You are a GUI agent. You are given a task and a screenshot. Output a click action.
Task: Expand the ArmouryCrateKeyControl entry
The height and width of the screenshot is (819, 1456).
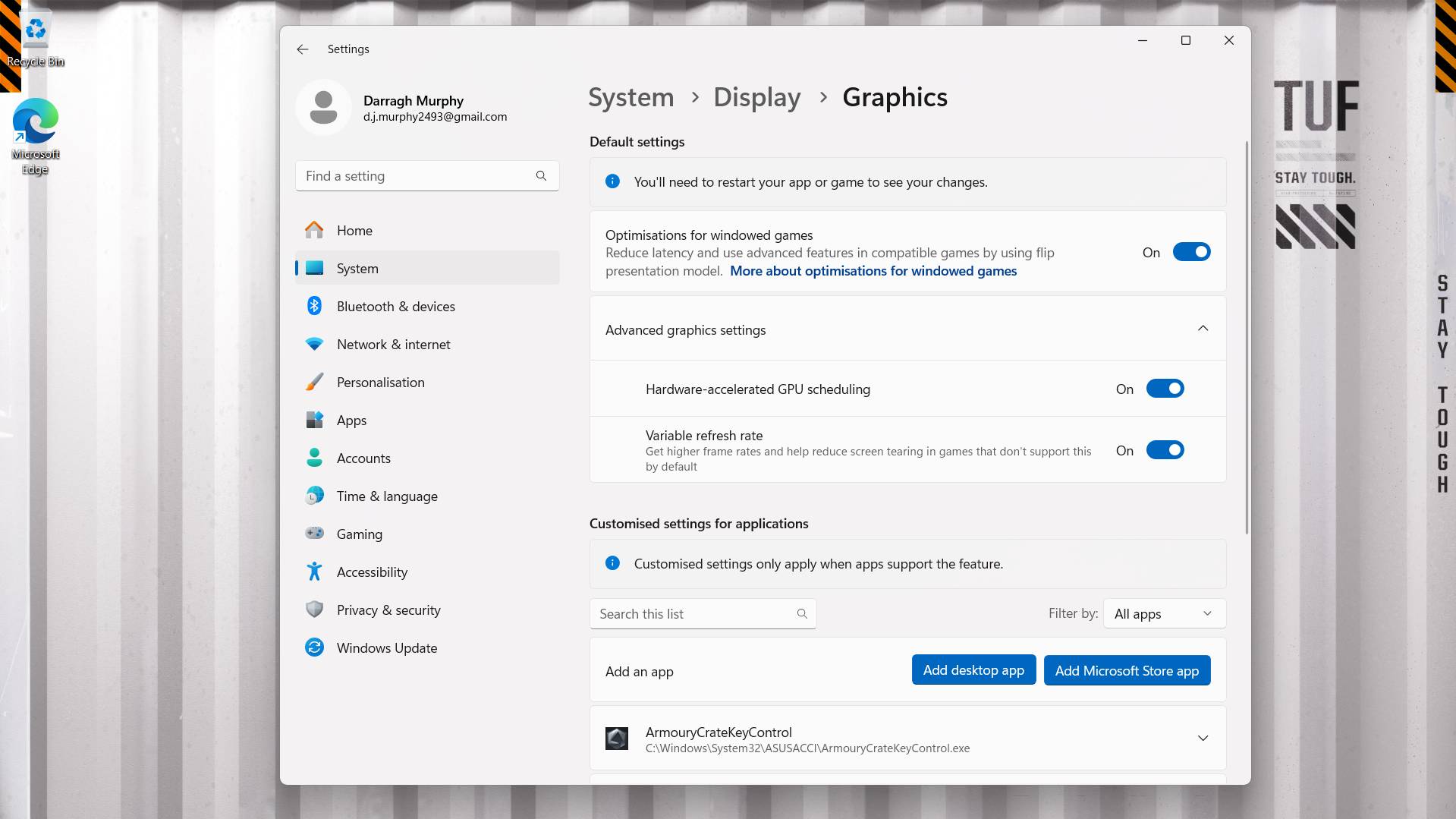click(x=1203, y=737)
